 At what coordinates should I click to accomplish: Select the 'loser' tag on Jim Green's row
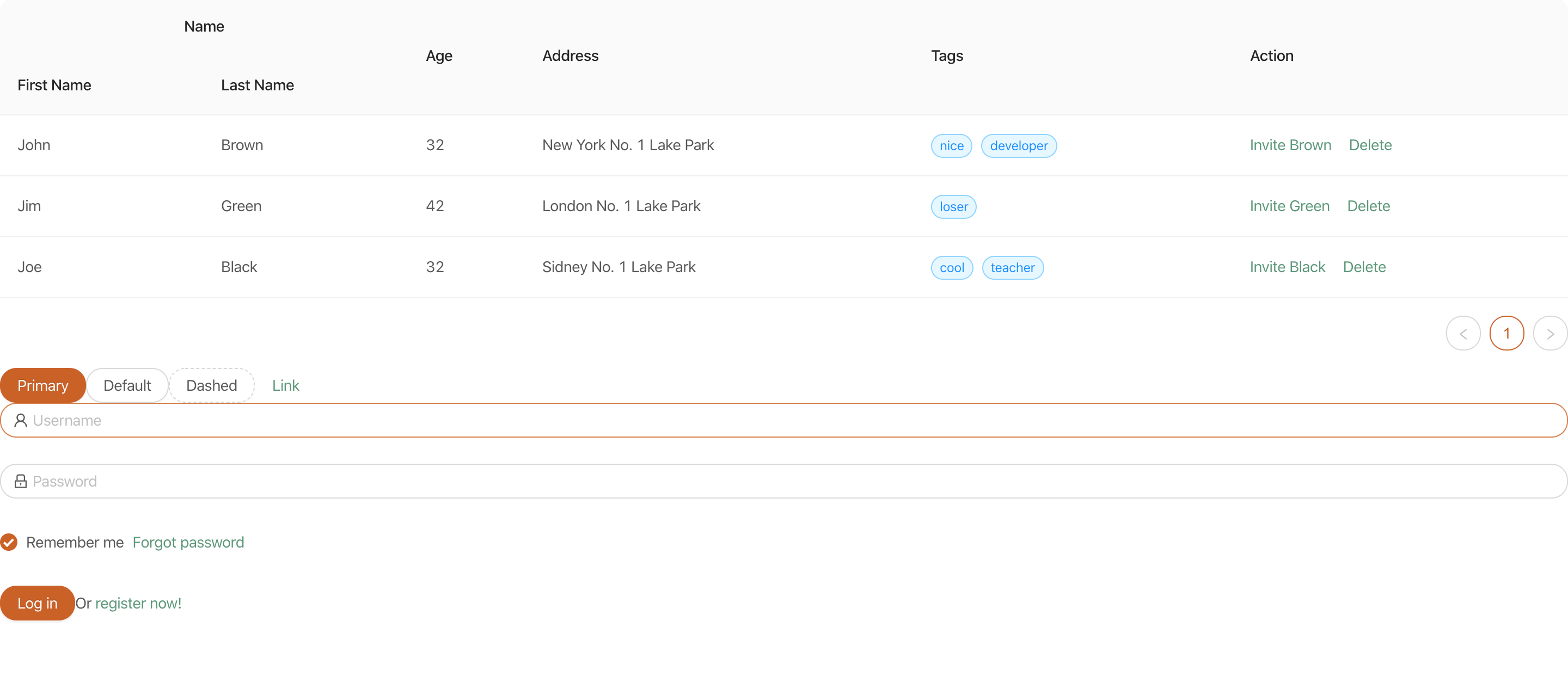coord(953,206)
